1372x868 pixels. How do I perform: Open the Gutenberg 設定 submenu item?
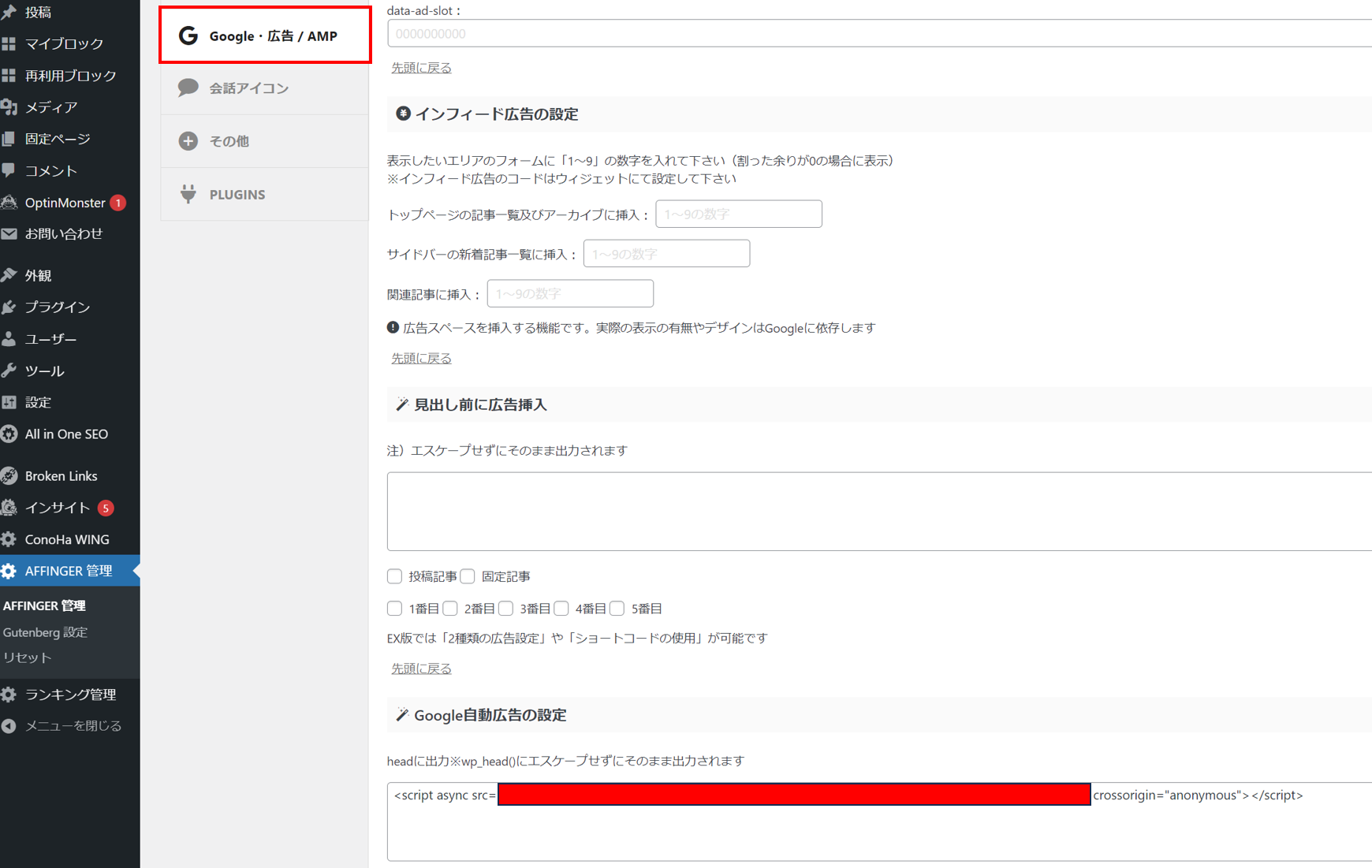click(x=45, y=631)
